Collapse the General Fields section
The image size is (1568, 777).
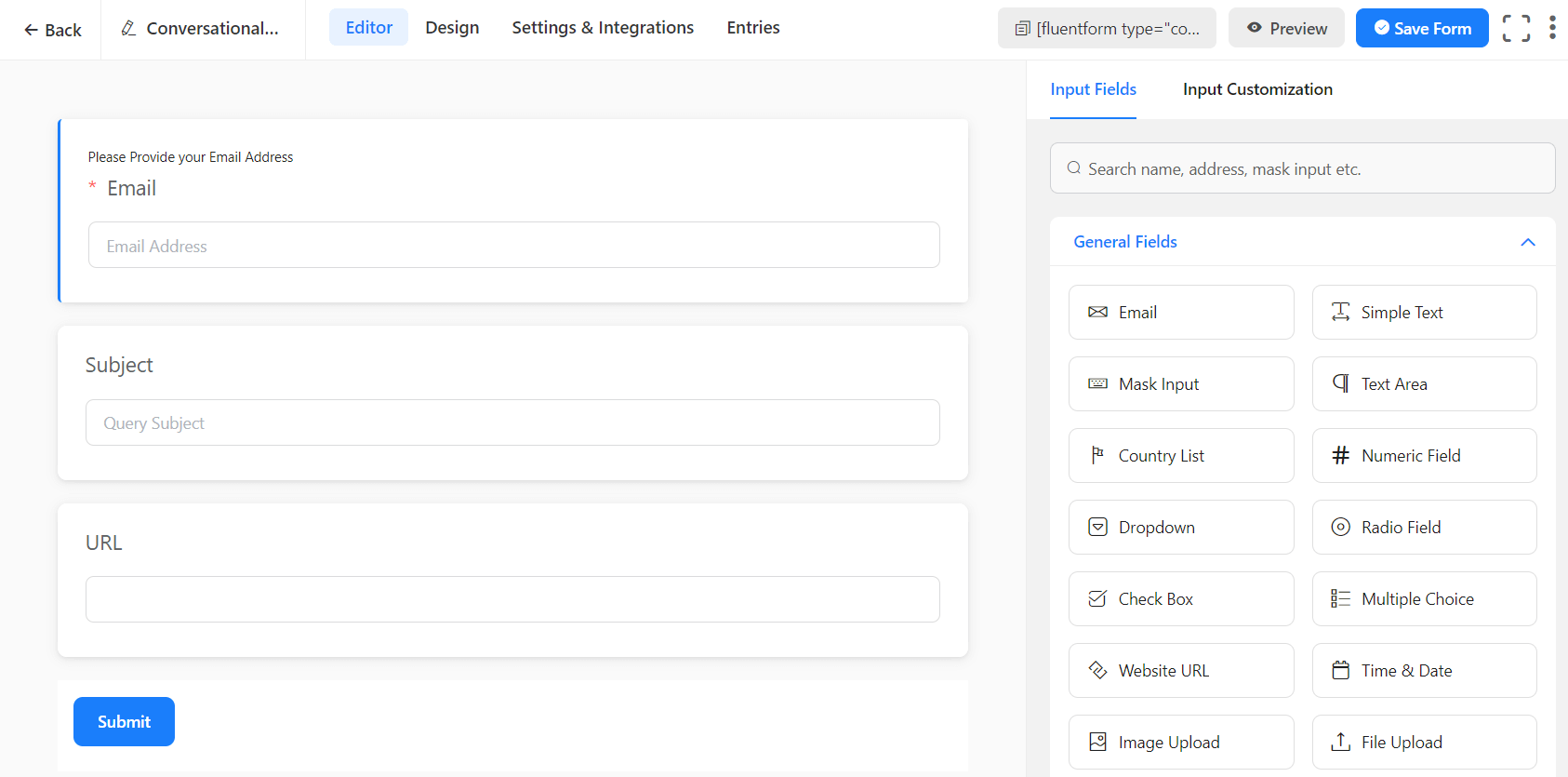(x=1527, y=242)
